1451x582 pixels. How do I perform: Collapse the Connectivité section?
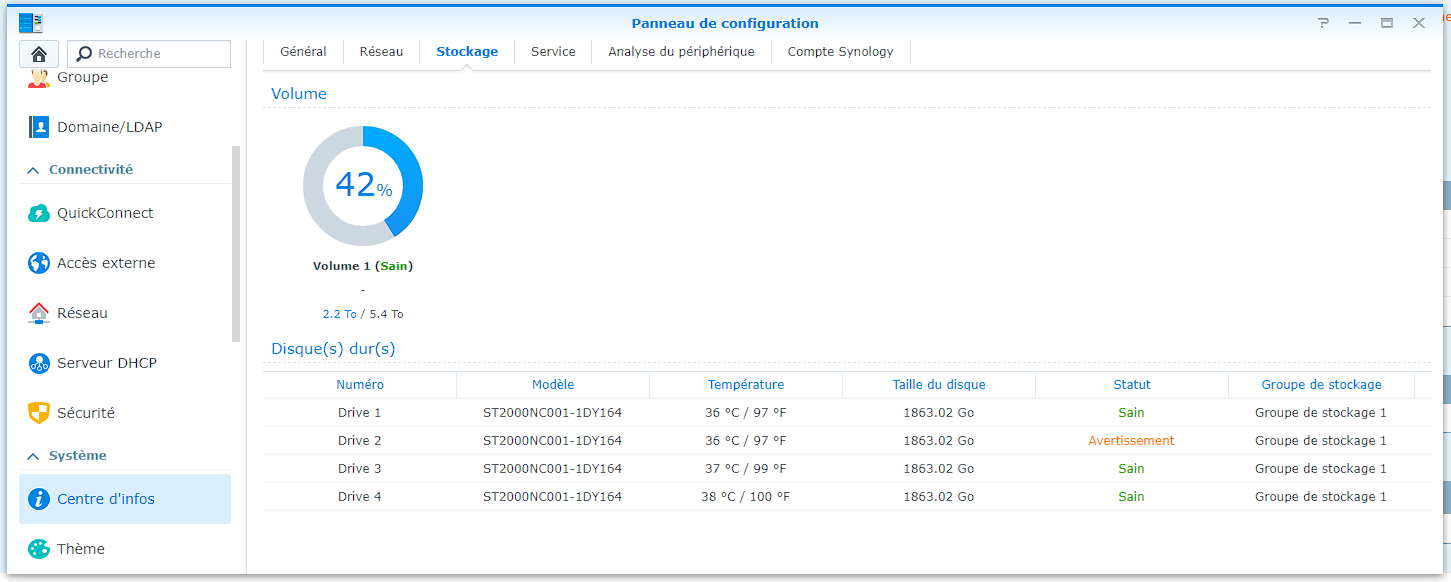(x=33, y=170)
